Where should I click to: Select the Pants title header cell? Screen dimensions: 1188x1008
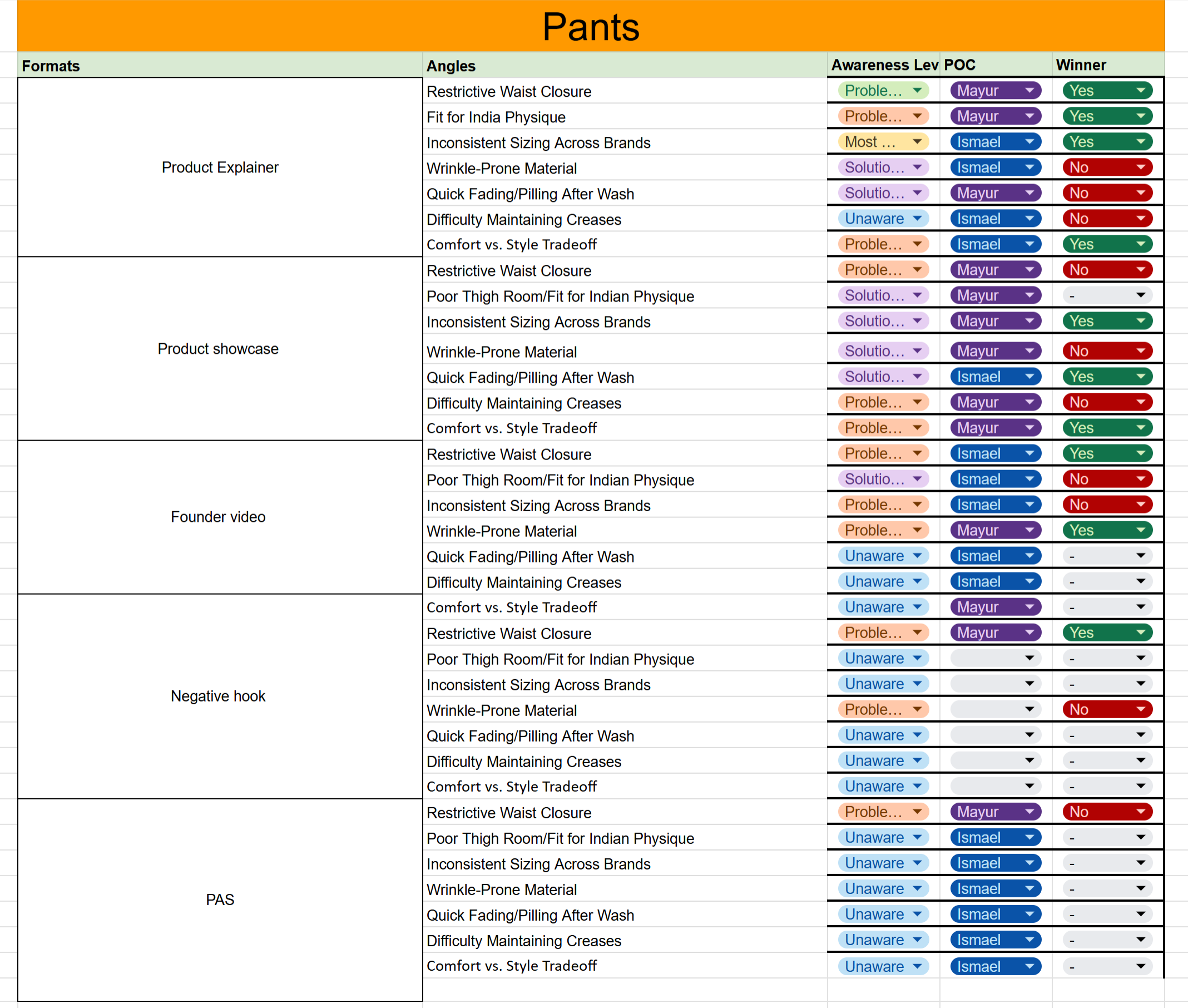pyautogui.click(x=591, y=26)
